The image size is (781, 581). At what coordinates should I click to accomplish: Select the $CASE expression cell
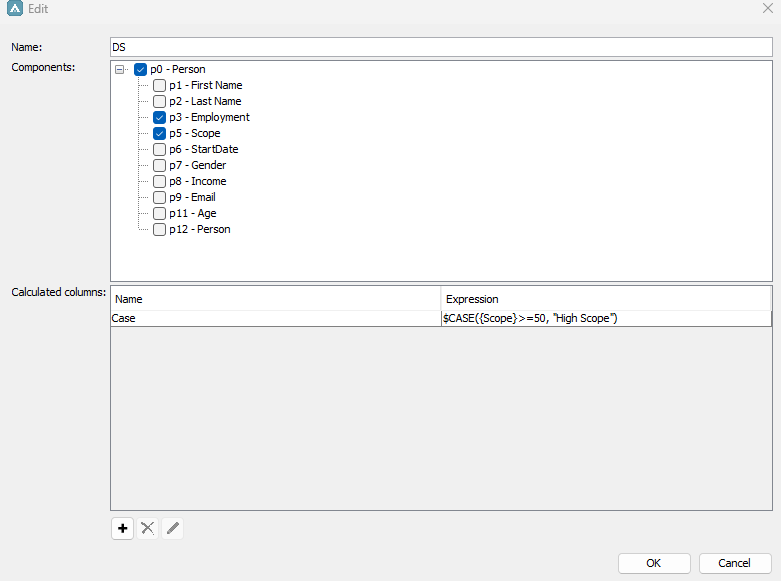tap(605, 318)
